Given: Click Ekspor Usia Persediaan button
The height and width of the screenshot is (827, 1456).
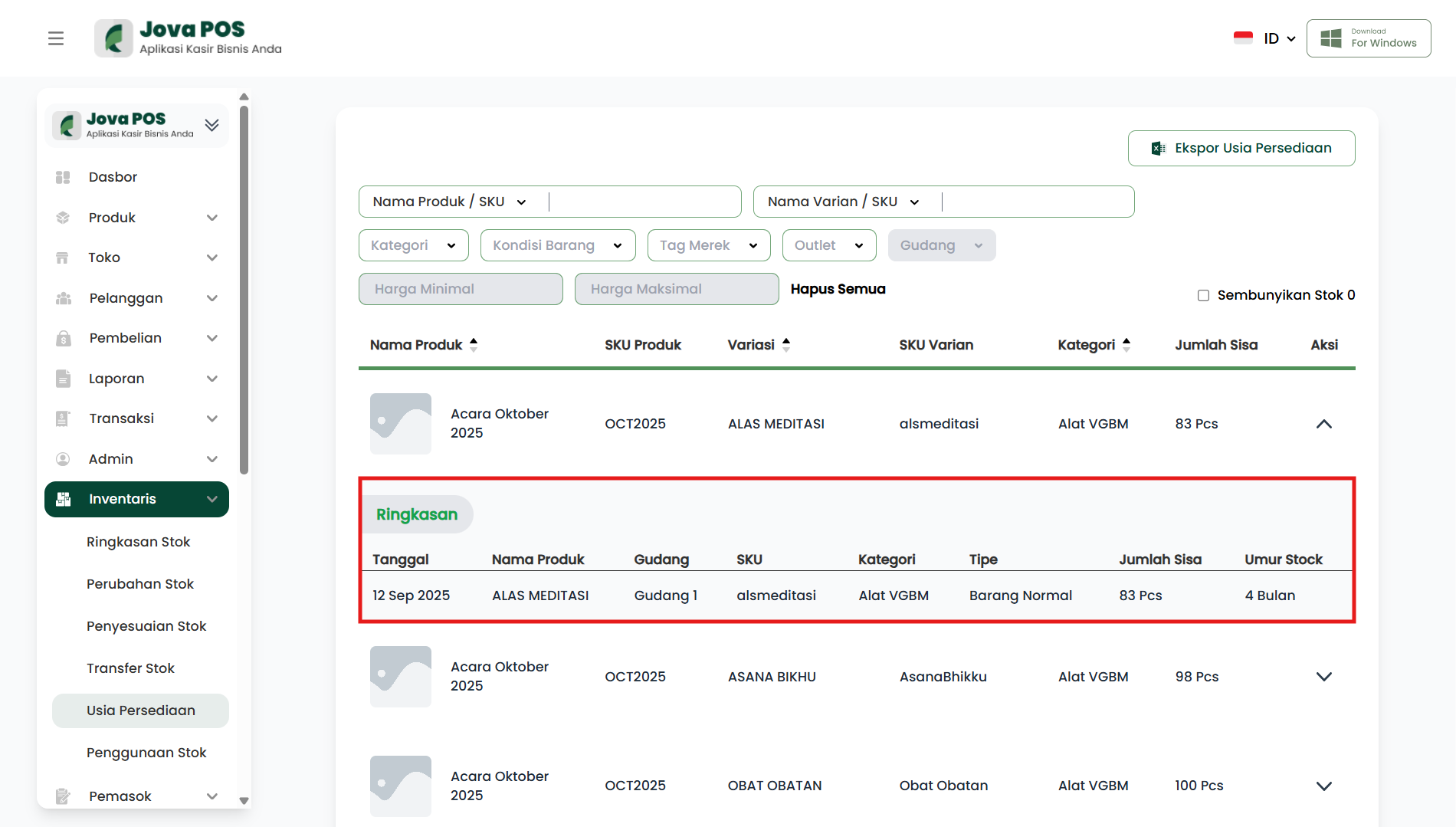Looking at the screenshot, I should (1241, 148).
